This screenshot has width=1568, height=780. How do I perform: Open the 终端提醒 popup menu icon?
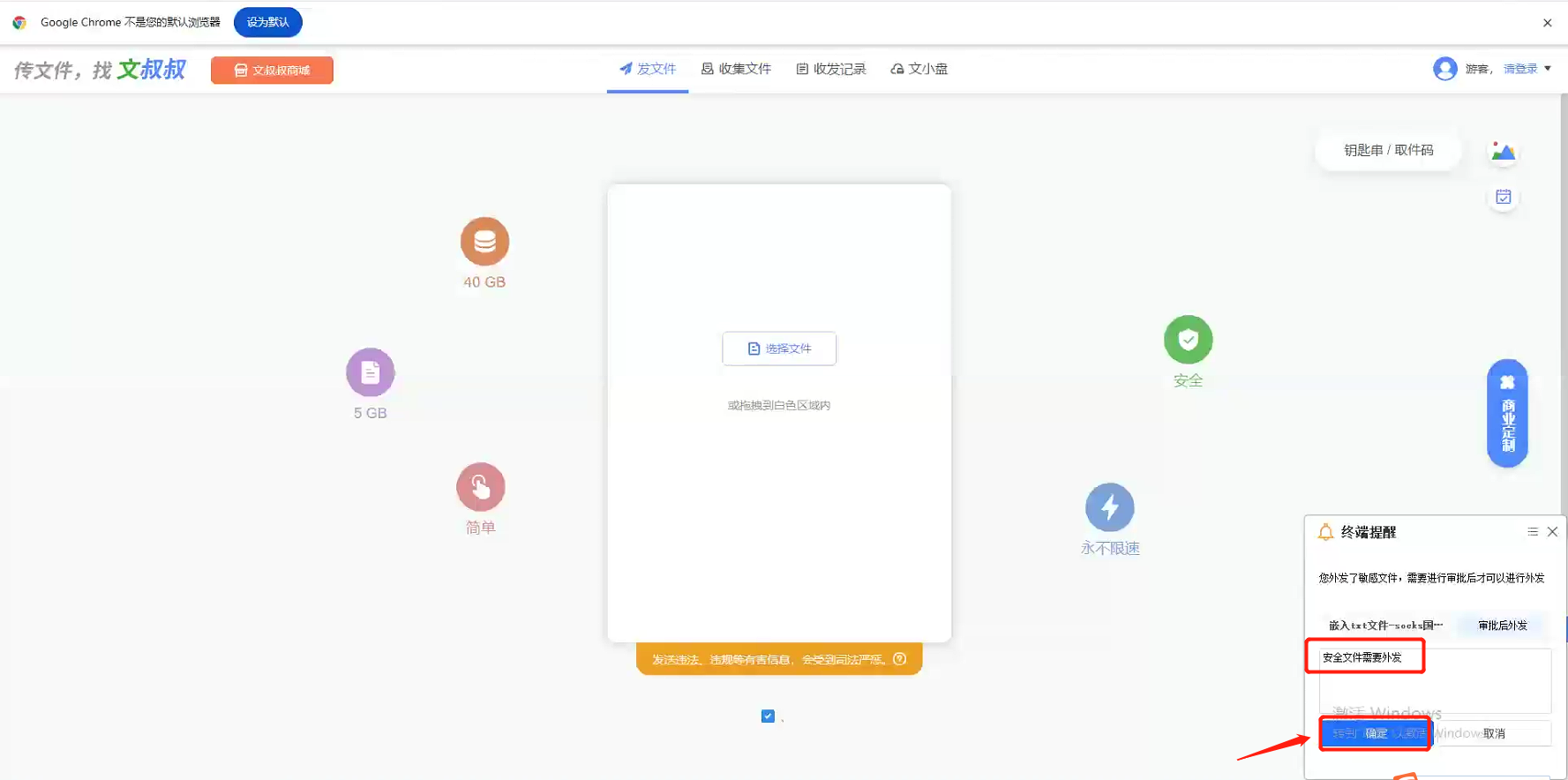click(1533, 532)
